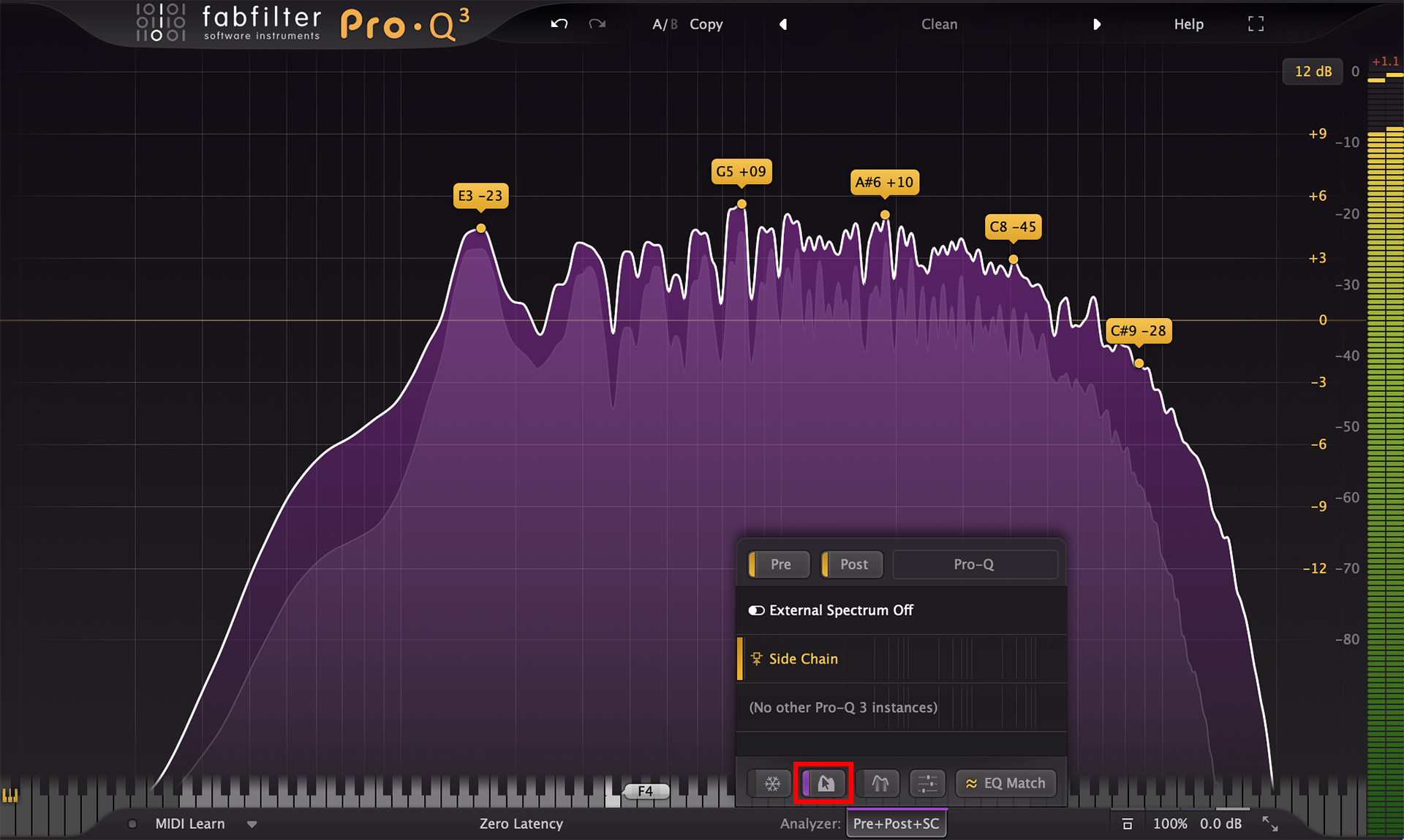Toggle the Pre analyzer button
The image size is (1404, 840).
[779, 564]
